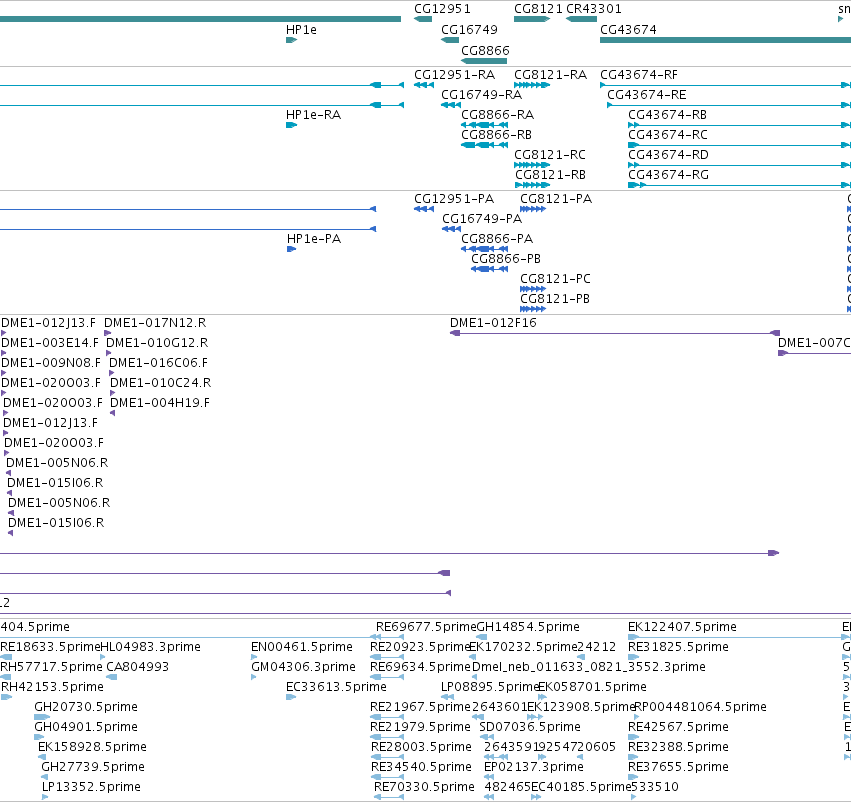Select protein CG8866-PB

pyautogui.click(x=506, y=258)
